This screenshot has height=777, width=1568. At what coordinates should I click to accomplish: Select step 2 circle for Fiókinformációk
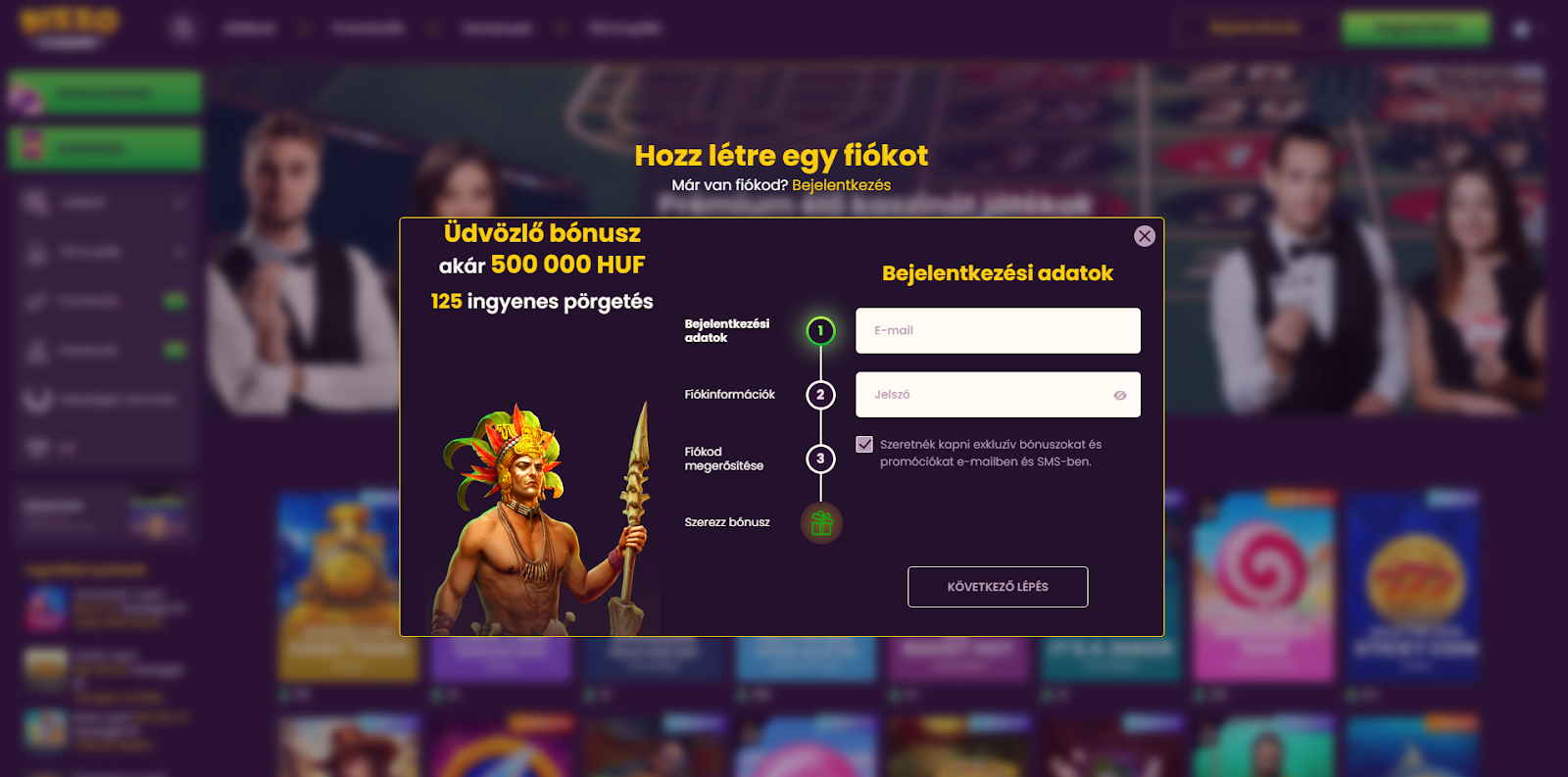(820, 395)
